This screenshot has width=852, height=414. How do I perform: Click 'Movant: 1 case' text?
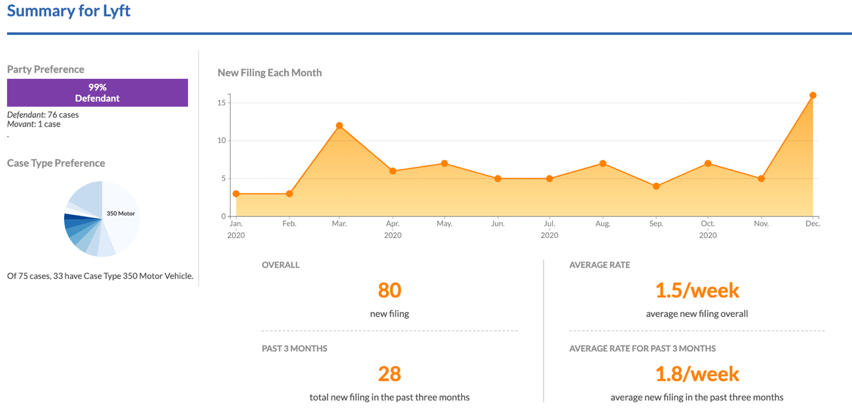[34, 124]
